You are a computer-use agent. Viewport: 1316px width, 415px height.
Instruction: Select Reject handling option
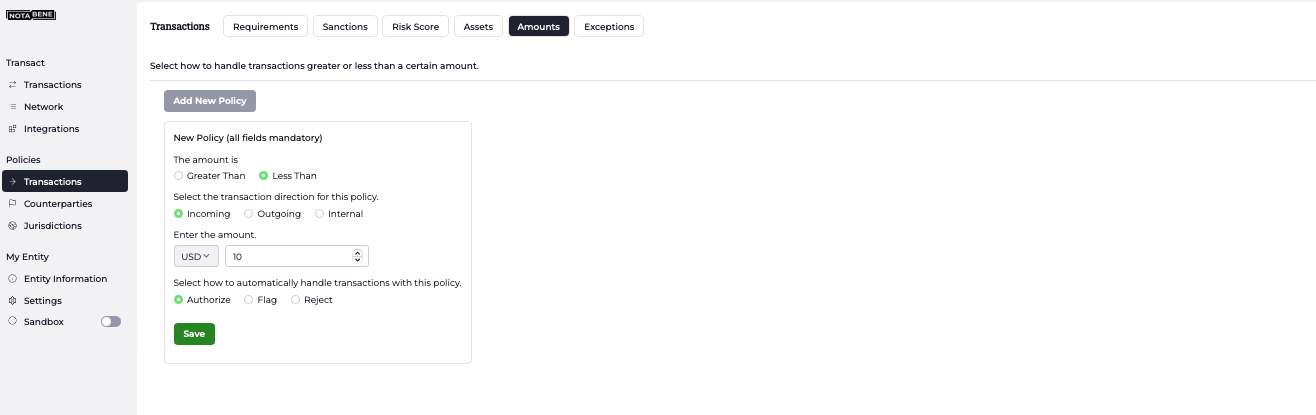[295, 300]
